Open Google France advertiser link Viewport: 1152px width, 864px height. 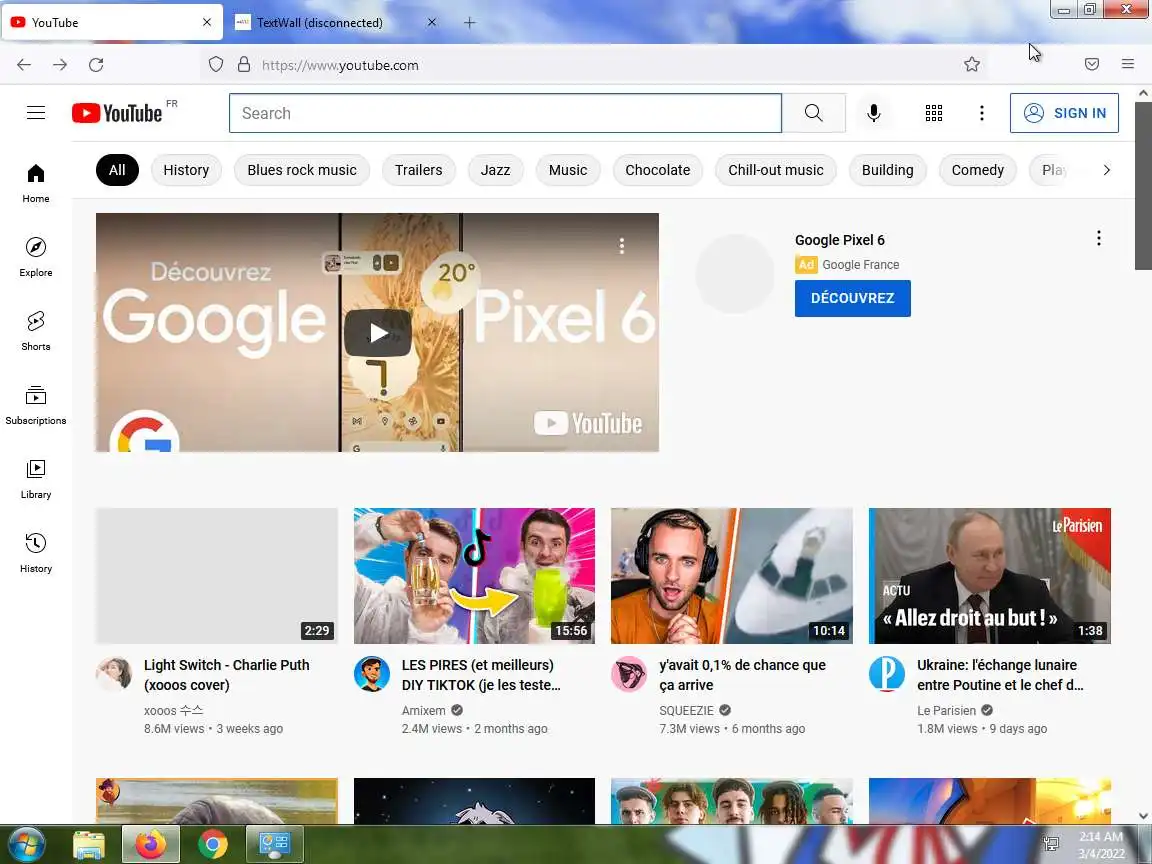(x=860, y=264)
